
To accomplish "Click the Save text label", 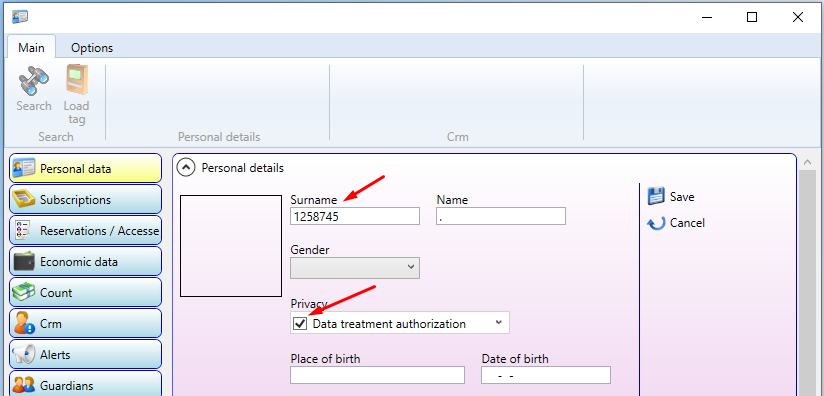I will [x=682, y=197].
